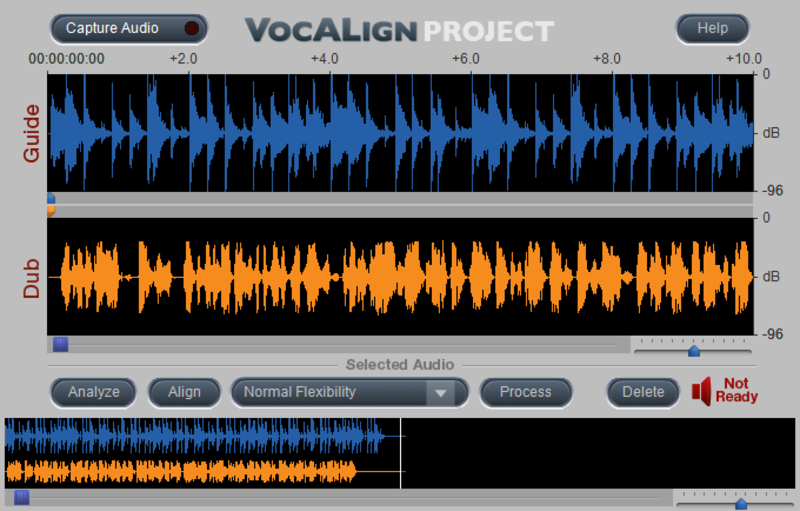The height and width of the screenshot is (511, 800).
Task: Adjust the overview zoom slider at the bottom
Action: click(x=741, y=504)
